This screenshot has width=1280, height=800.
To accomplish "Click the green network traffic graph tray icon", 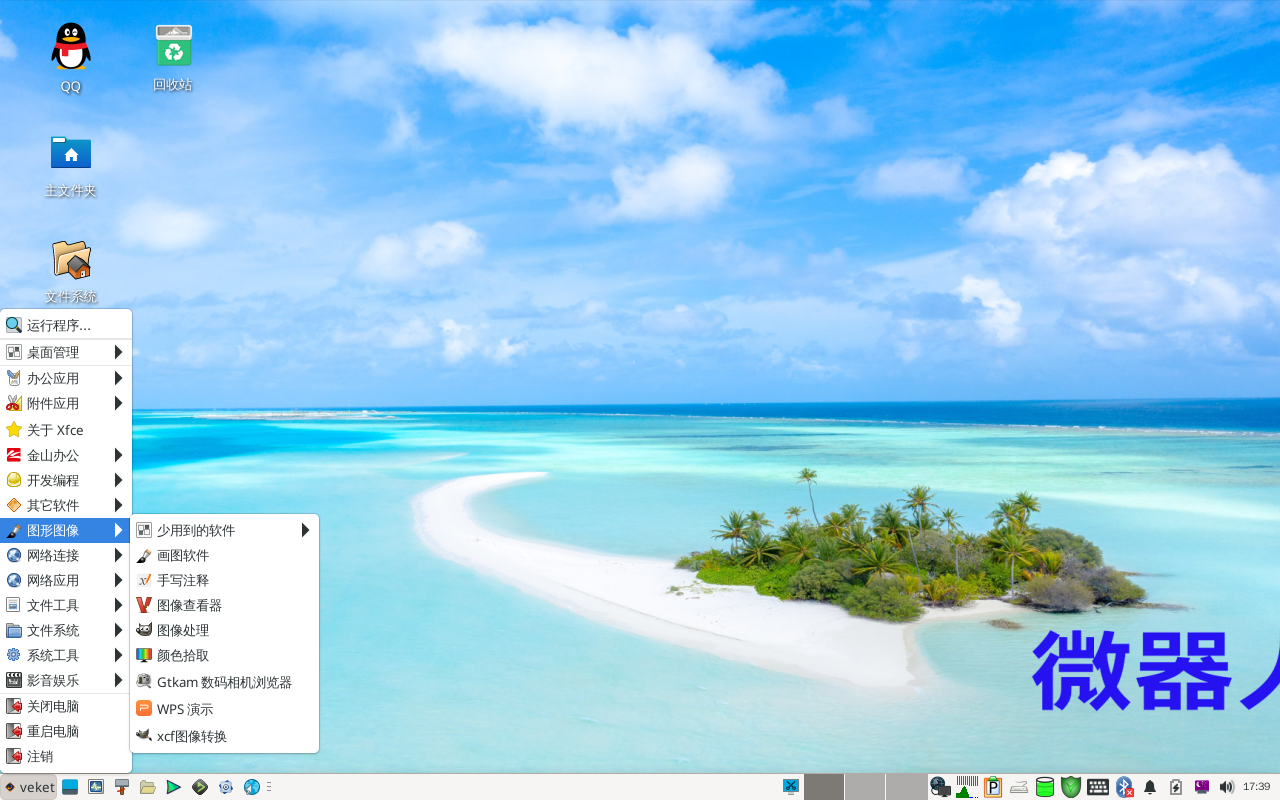I will [967, 787].
